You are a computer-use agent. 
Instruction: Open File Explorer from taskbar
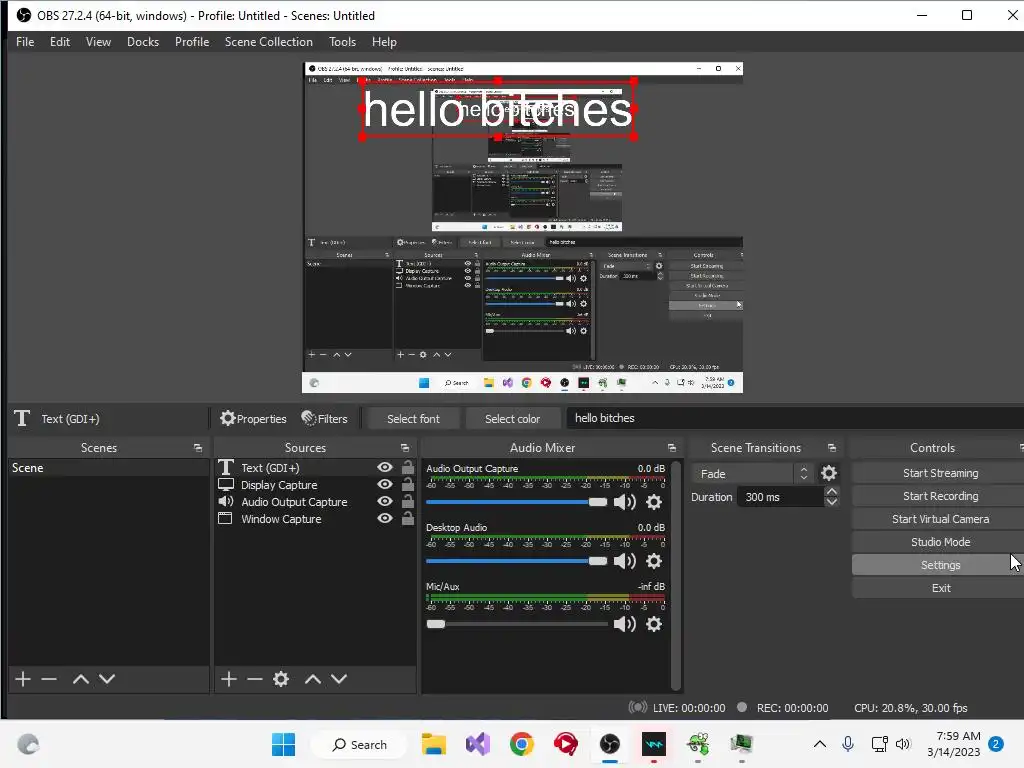(434, 744)
